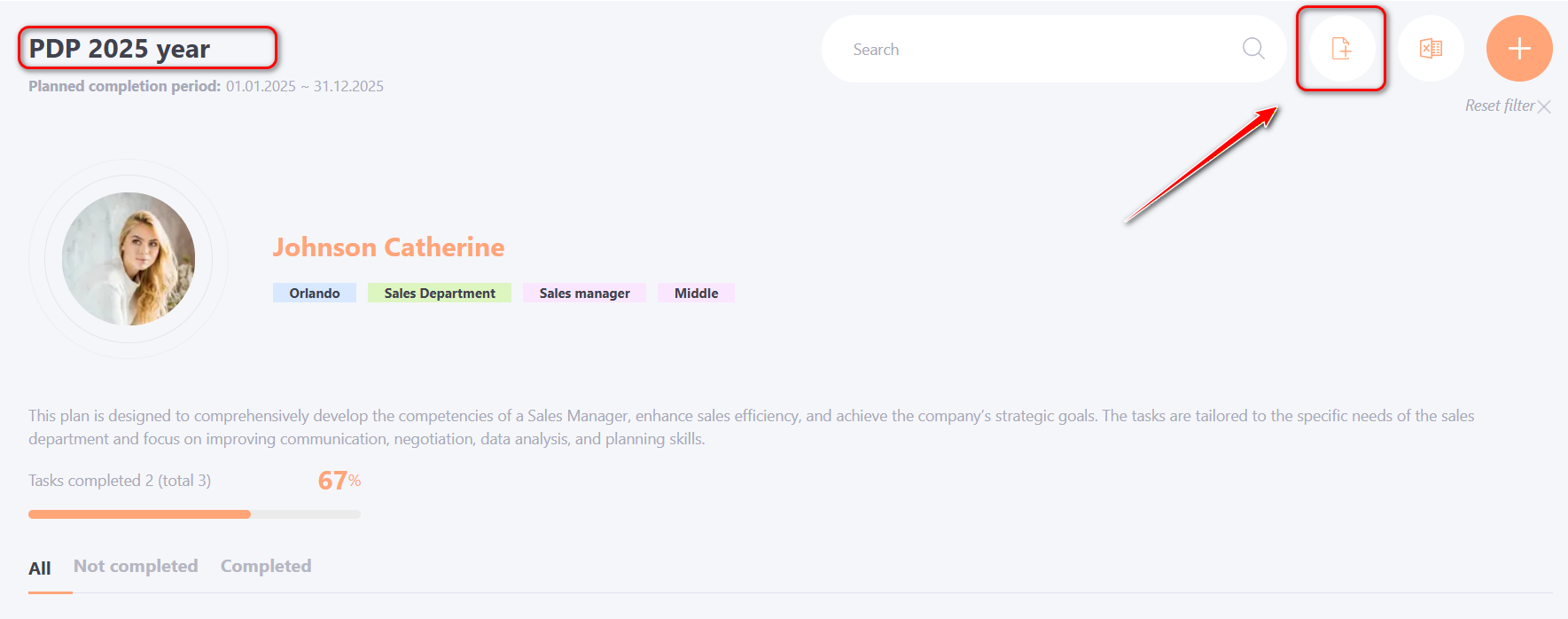Screen dimensions: 1568x619
Task: Click the magnifier icon in the search bar
Action: click(1252, 49)
